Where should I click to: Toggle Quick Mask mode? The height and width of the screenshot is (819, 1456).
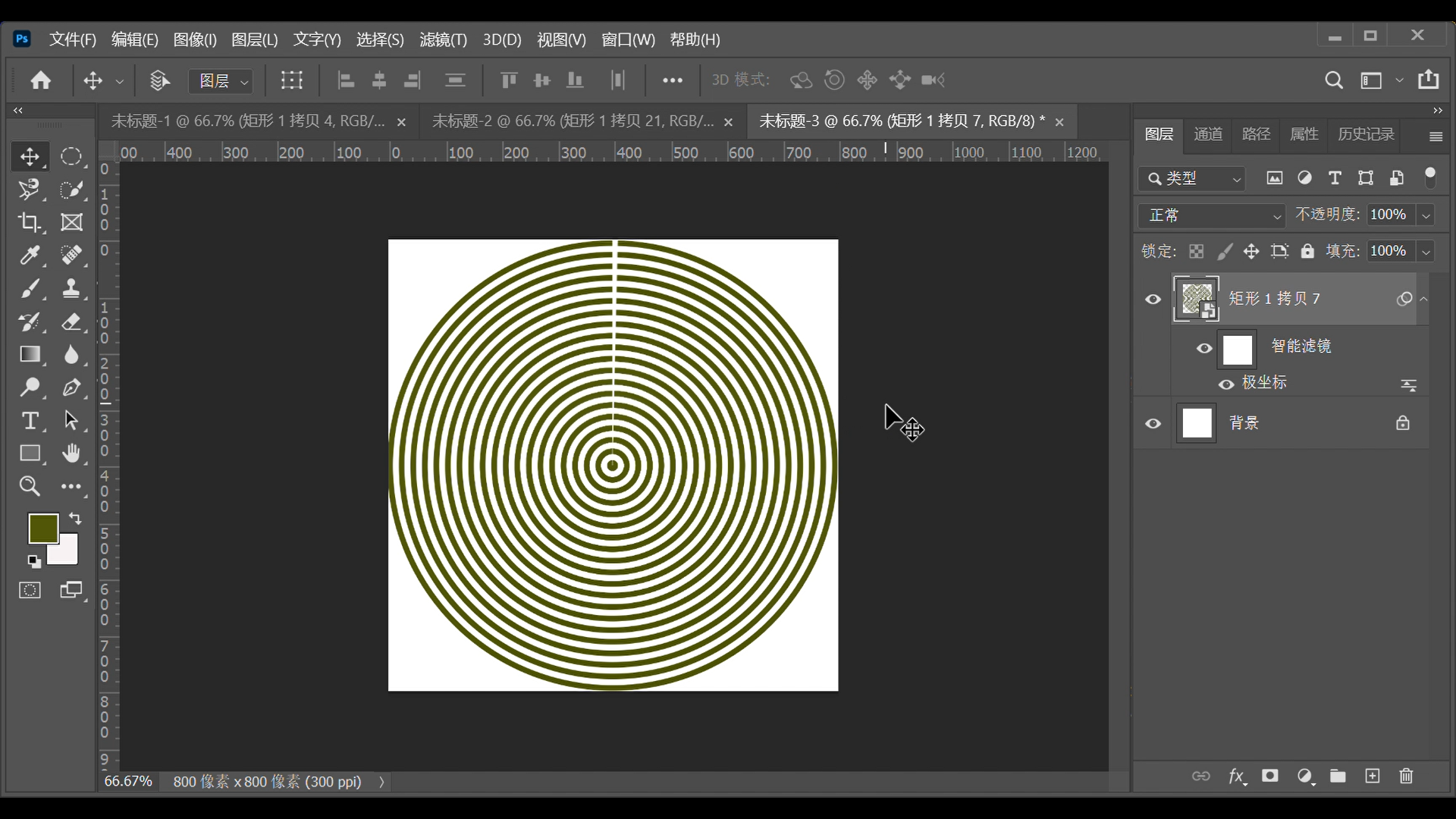point(30,591)
